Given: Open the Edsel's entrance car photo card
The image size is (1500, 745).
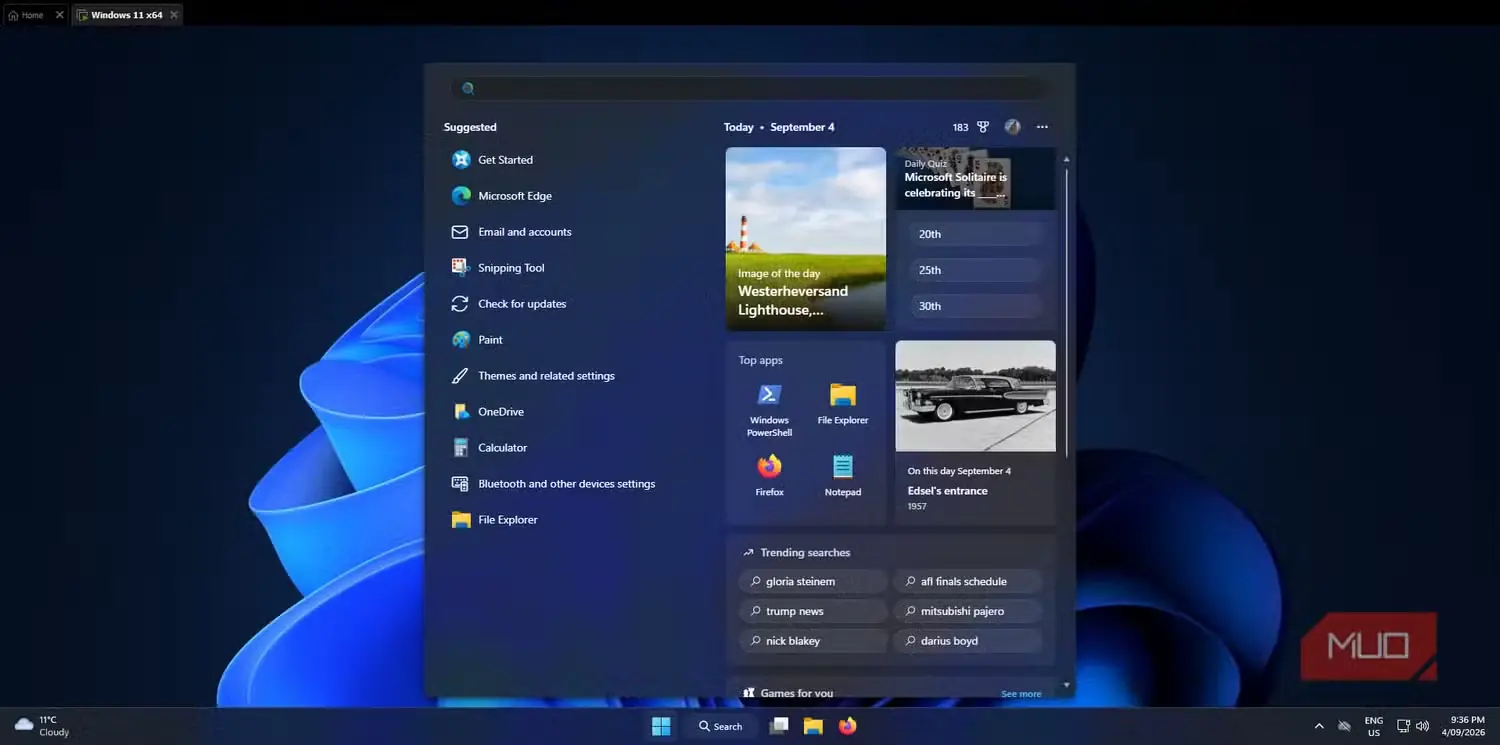Looking at the screenshot, I should coord(975,432).
